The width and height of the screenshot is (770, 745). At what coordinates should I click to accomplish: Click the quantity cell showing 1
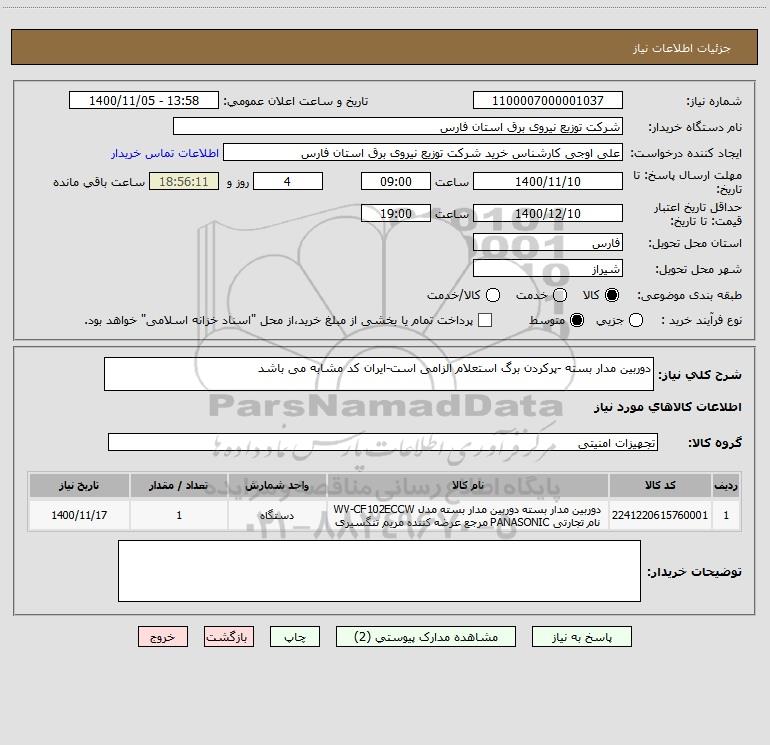pyautogui.click(x=179, y=515)
